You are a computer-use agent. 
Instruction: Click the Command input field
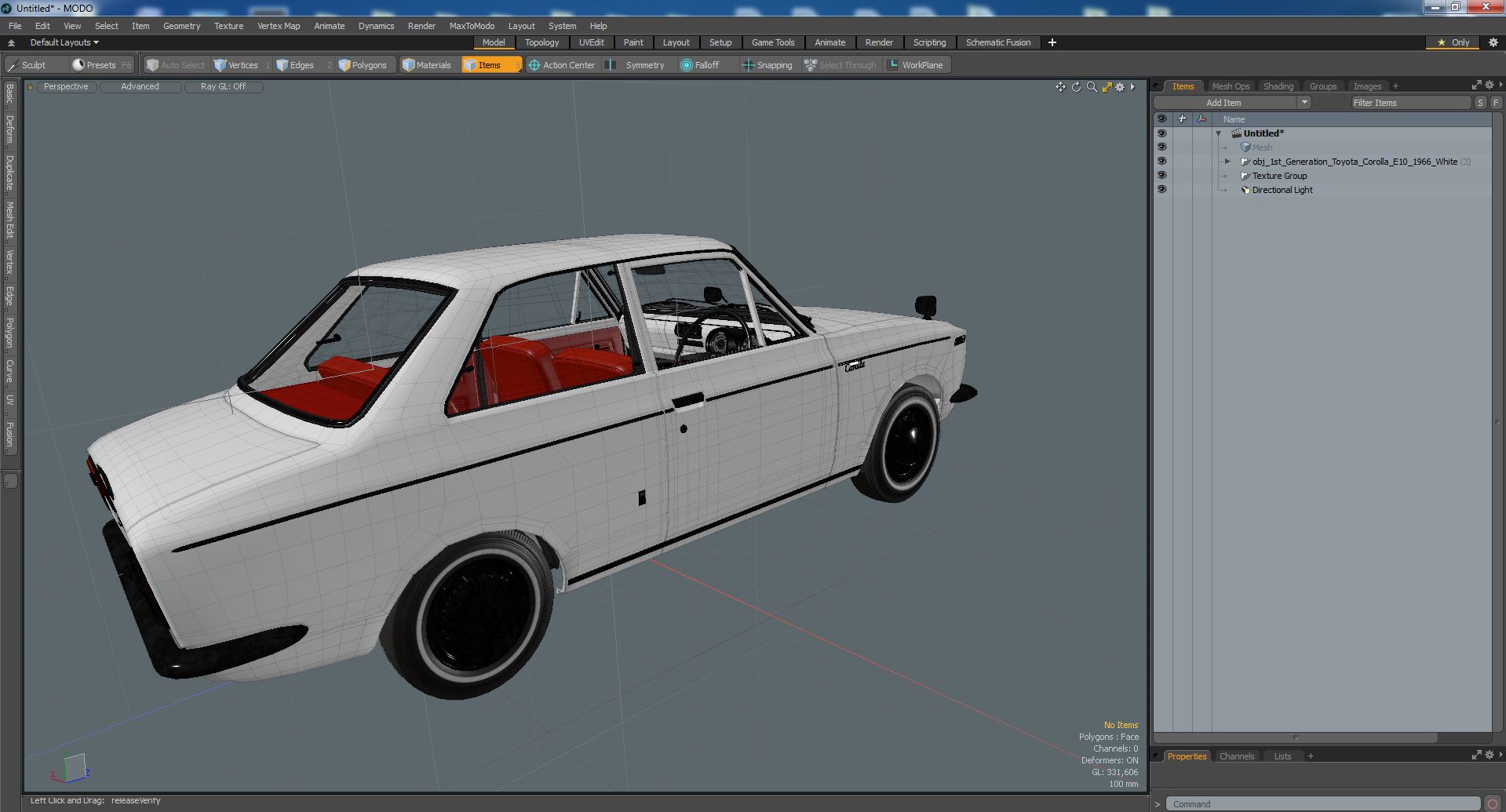click(x=1323, y=804)
